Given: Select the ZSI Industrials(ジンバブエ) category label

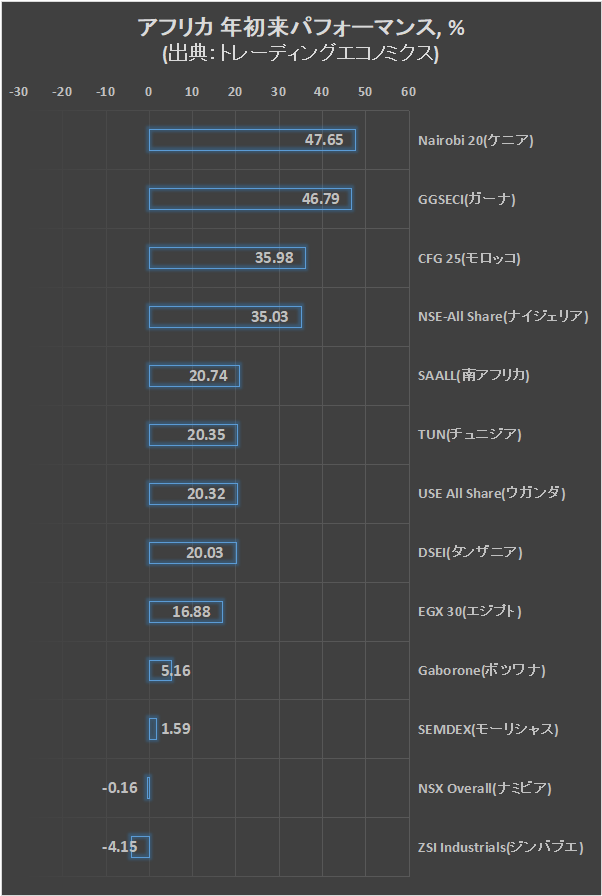Looking at the screenshot, I should pyautogui.click(x=501, y=847).
